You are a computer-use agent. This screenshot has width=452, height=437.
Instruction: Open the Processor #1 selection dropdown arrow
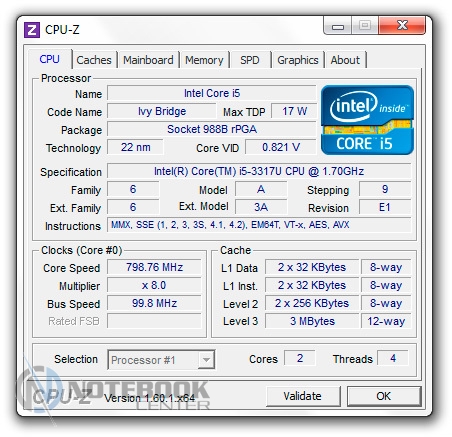tap(206, 360)
